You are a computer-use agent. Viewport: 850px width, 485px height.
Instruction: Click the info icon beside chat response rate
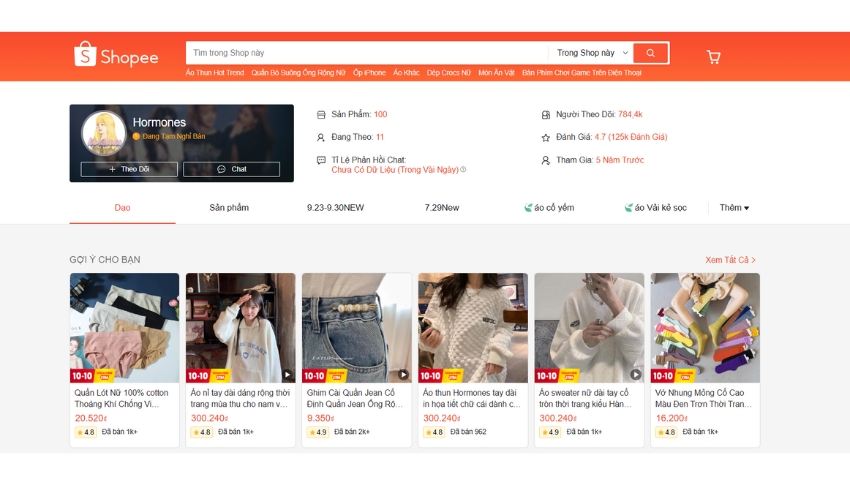click(463, 170)
